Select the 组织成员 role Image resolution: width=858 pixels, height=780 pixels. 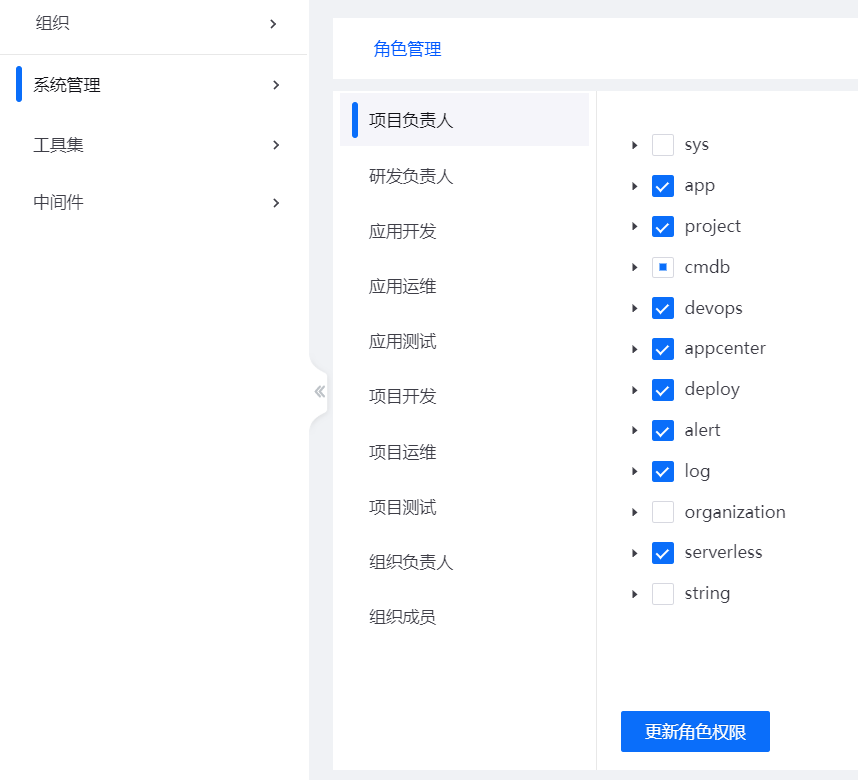tap(402, 617)
